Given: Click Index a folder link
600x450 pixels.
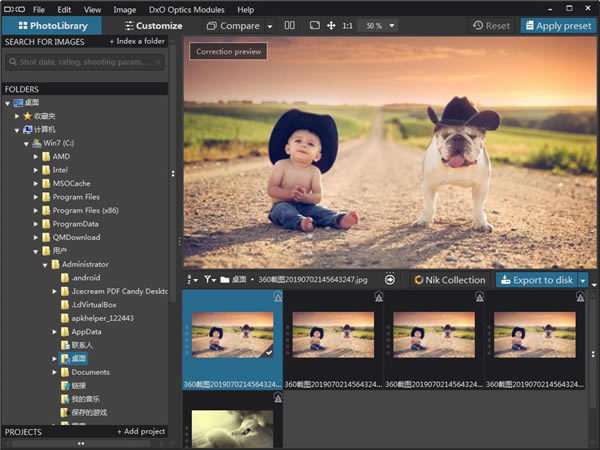Looking at the screenshot, I should 137,41.
